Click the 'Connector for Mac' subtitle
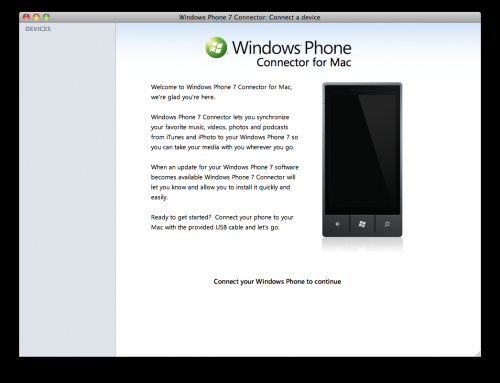This screenshot has width=500, height=383. point(304,62)
